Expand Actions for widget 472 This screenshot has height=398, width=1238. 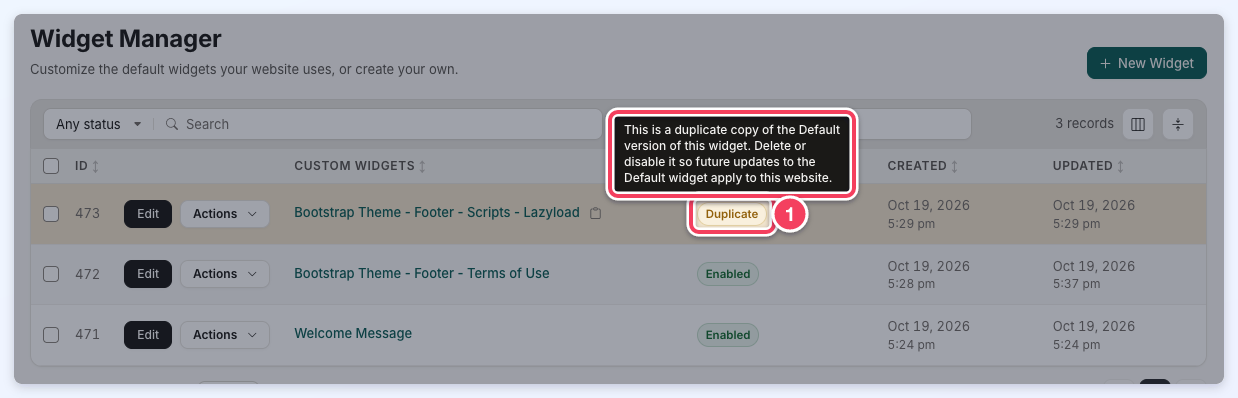coord(225,274)
